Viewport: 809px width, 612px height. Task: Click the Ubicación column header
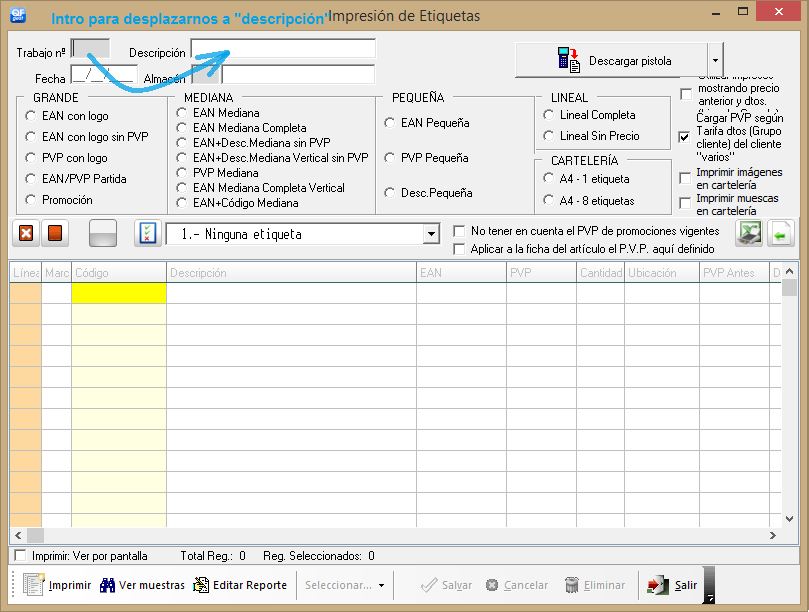pyautogui.click(x=662, y=272)
